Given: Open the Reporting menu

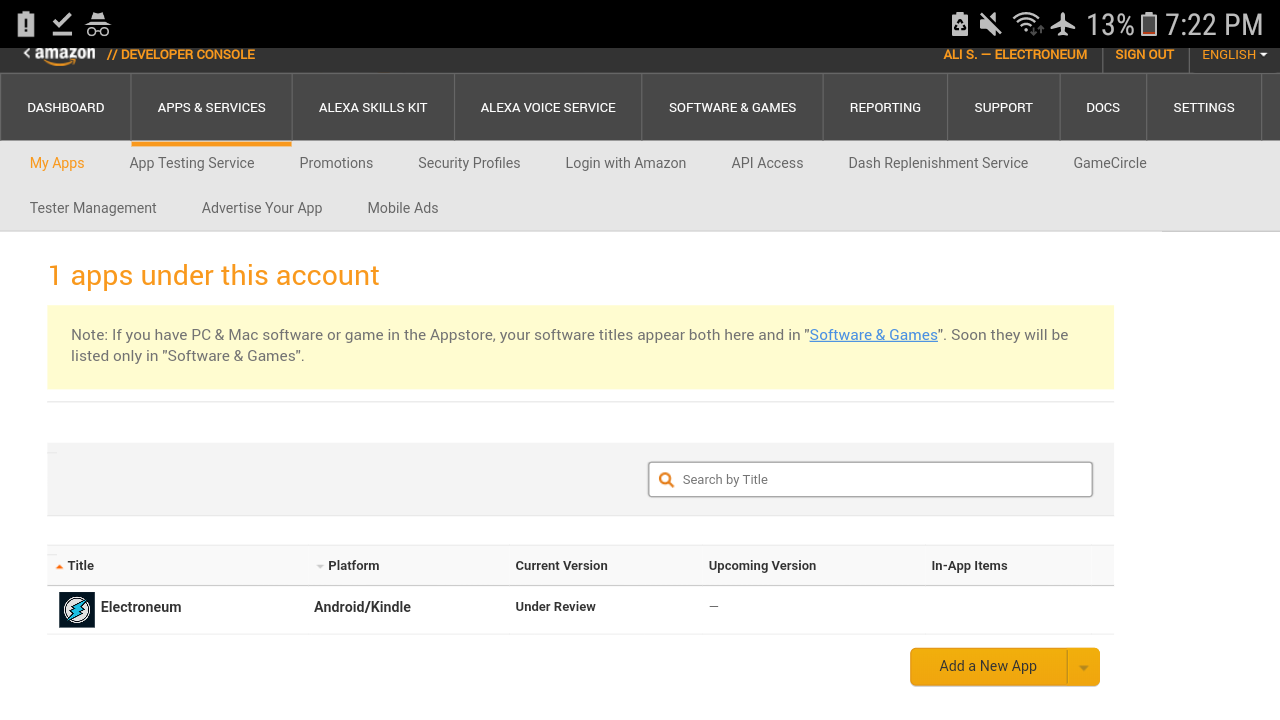Looking at the screenshot, I should tap(885, 108).
